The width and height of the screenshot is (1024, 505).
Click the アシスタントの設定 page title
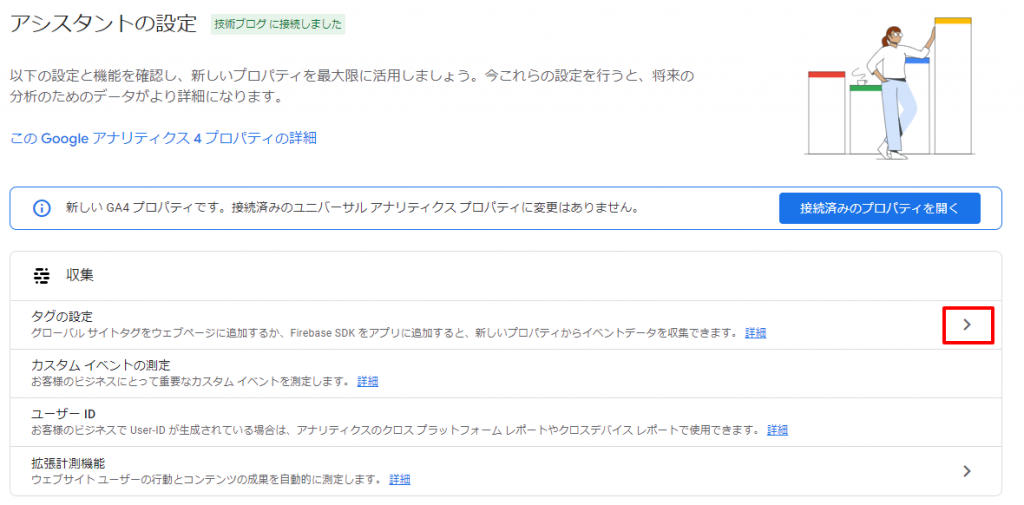click(103, 24)
